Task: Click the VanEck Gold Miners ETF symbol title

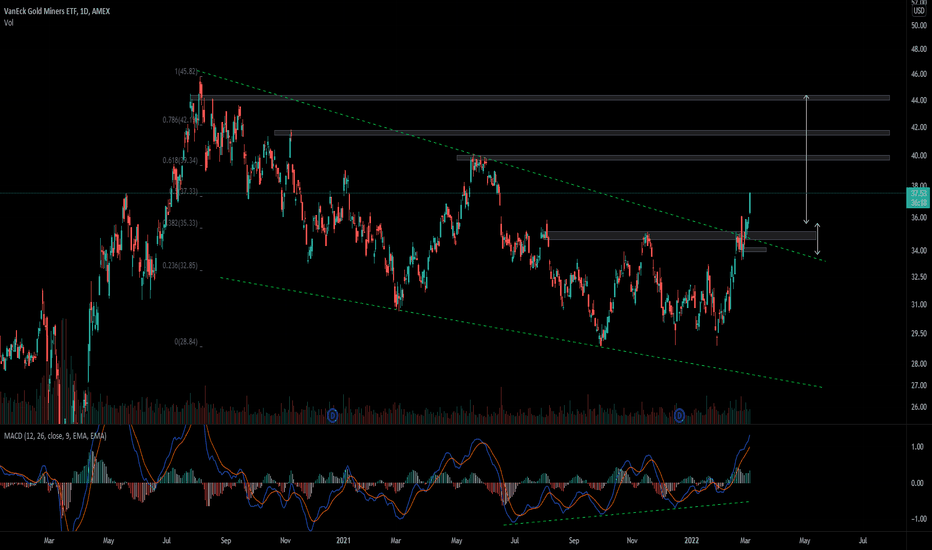Action: click(x=57, y=11)
